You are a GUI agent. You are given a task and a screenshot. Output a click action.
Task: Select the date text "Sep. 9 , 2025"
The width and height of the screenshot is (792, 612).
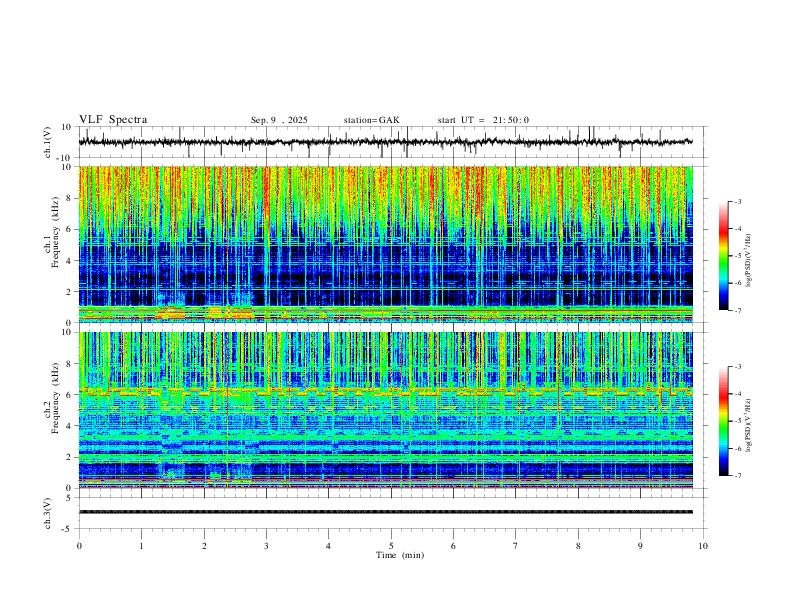(x=279, y=120)
